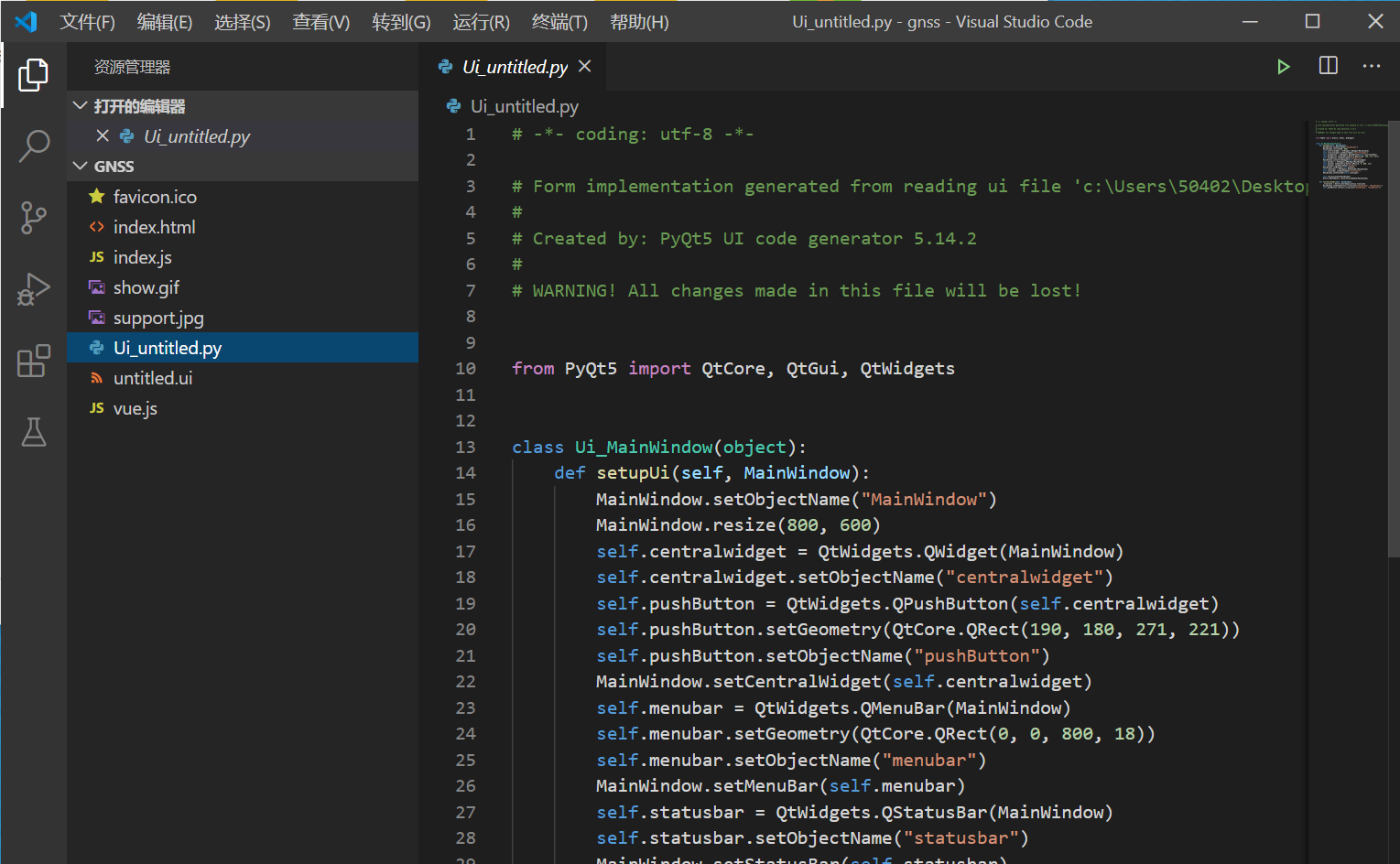Image resolution: width=1400 pixels, height=864 pixels.
Task: Select vue.js in the file tree
Action: point(135,408)
